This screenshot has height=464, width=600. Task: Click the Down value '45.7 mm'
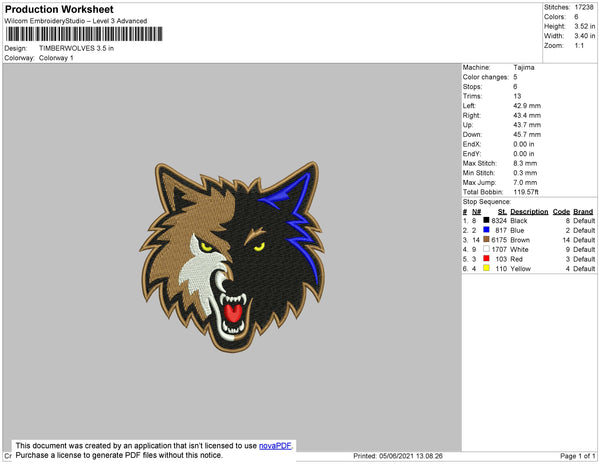coord(527,135)
